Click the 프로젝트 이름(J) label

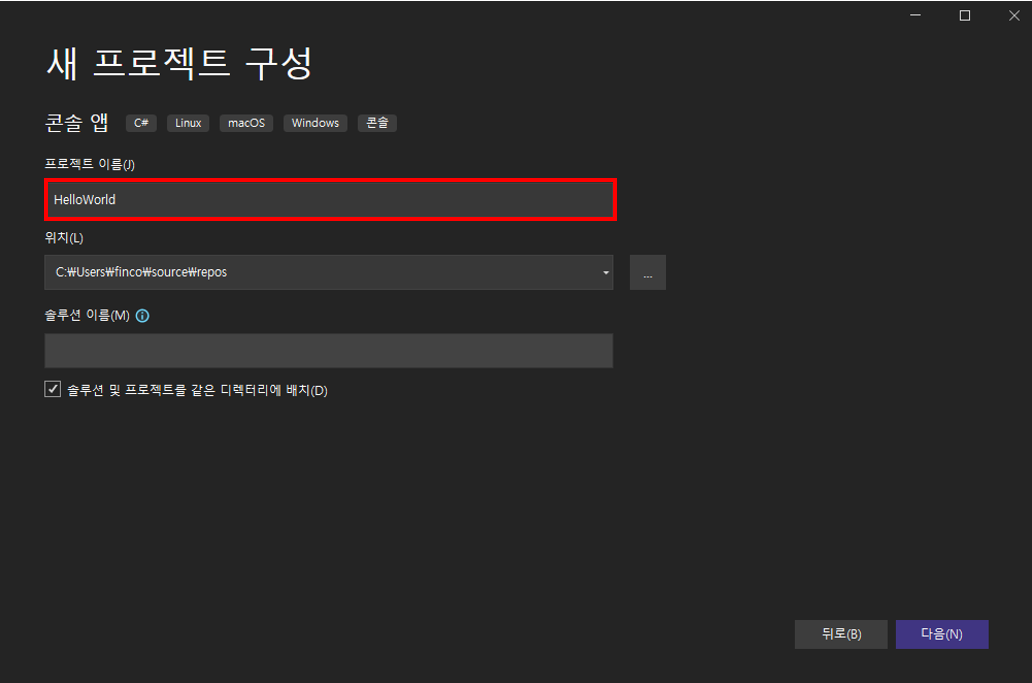tap(90, 164)
